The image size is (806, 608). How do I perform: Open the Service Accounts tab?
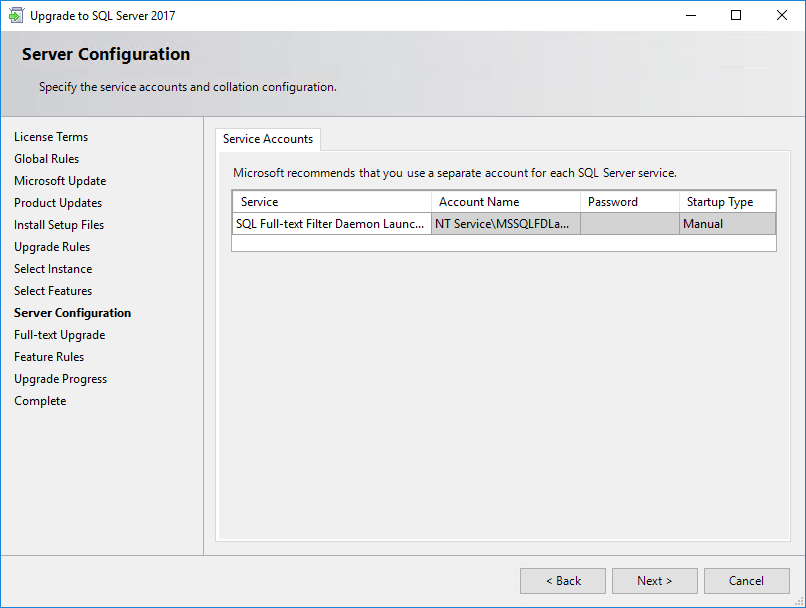(268, 139)
